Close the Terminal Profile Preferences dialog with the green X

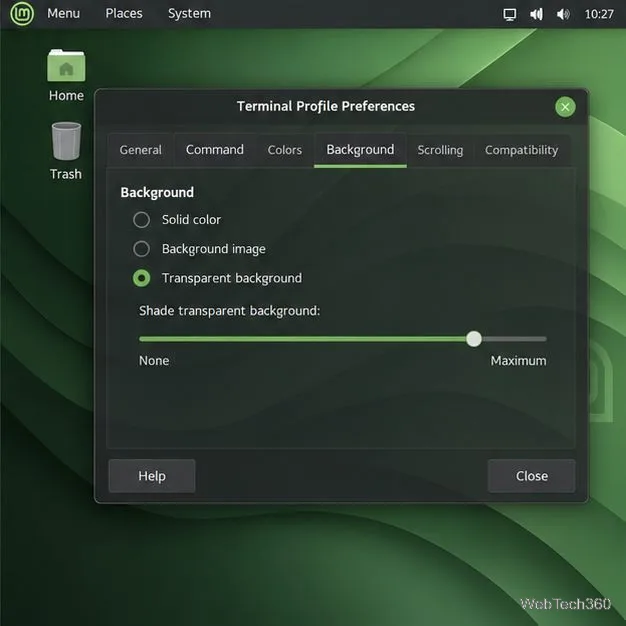(x=565, y=107)
